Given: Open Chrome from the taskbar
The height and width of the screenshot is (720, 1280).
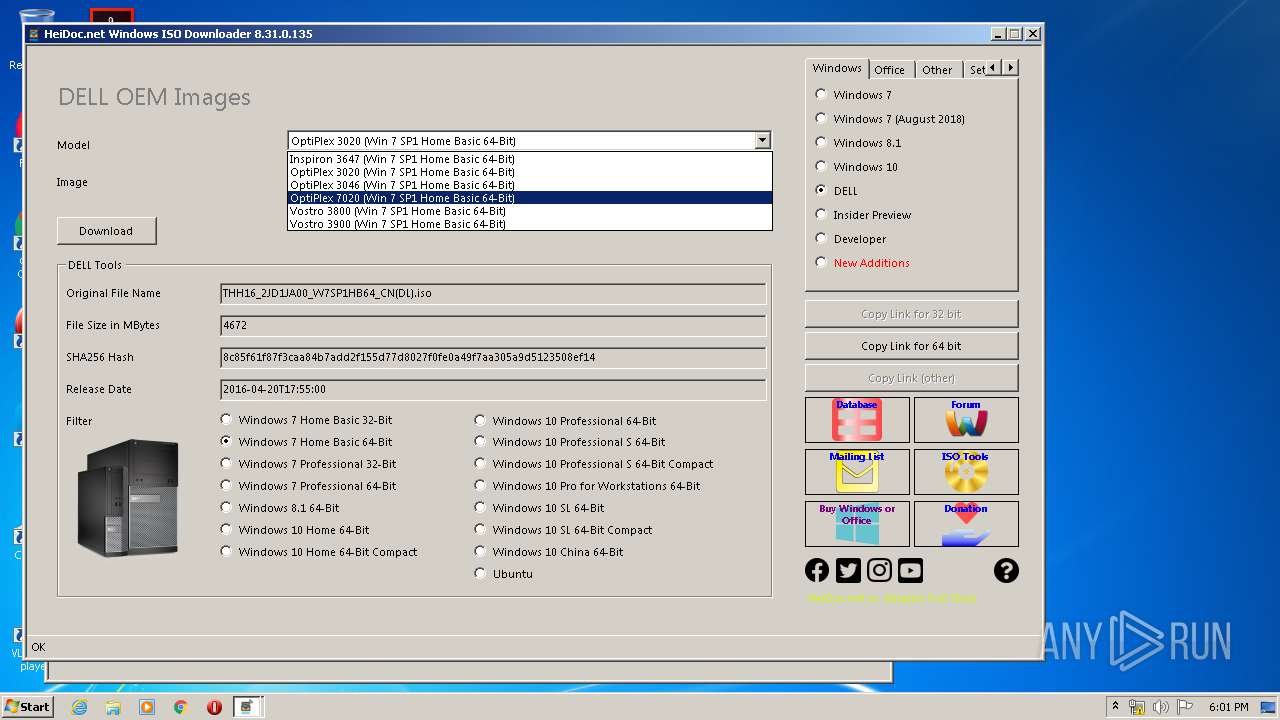Looking at the screenshot, I should [181, 707].
